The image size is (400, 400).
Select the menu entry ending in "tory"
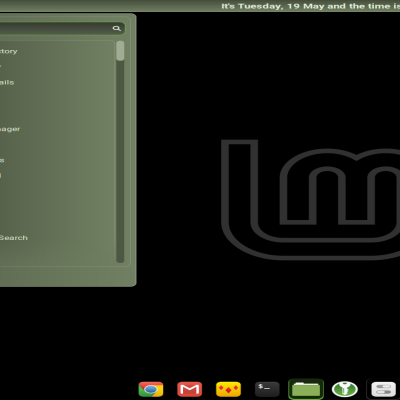[x=8, y=51]
